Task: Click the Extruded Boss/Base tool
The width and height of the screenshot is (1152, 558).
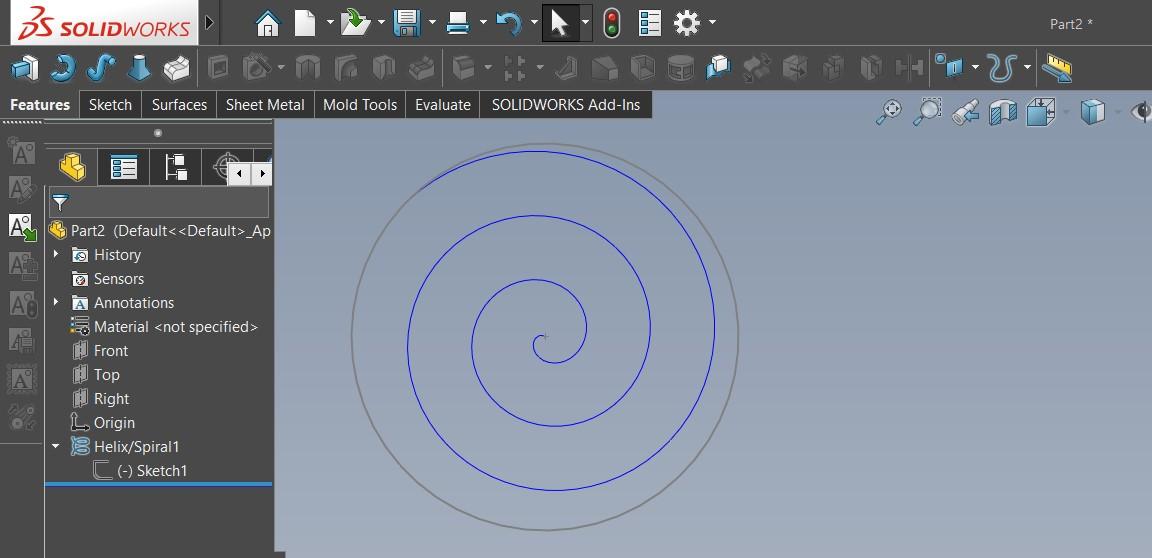Action: click(x=25, y=68)
